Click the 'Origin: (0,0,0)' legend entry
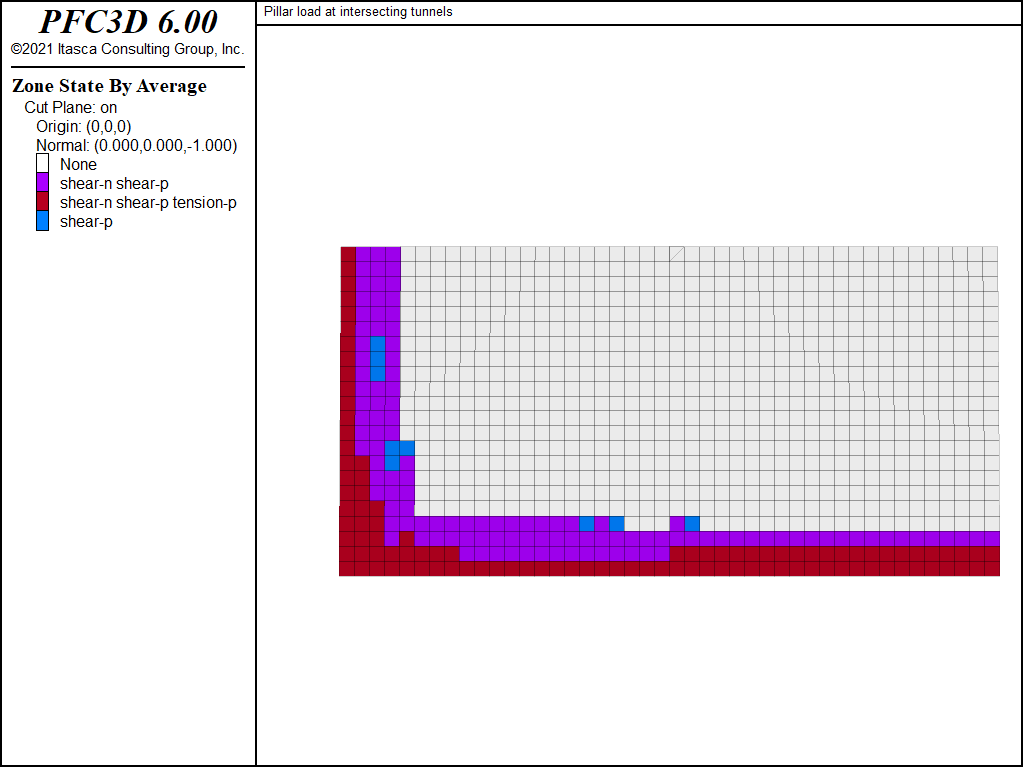Screen dimensions: 1024x768 point(84,127)
